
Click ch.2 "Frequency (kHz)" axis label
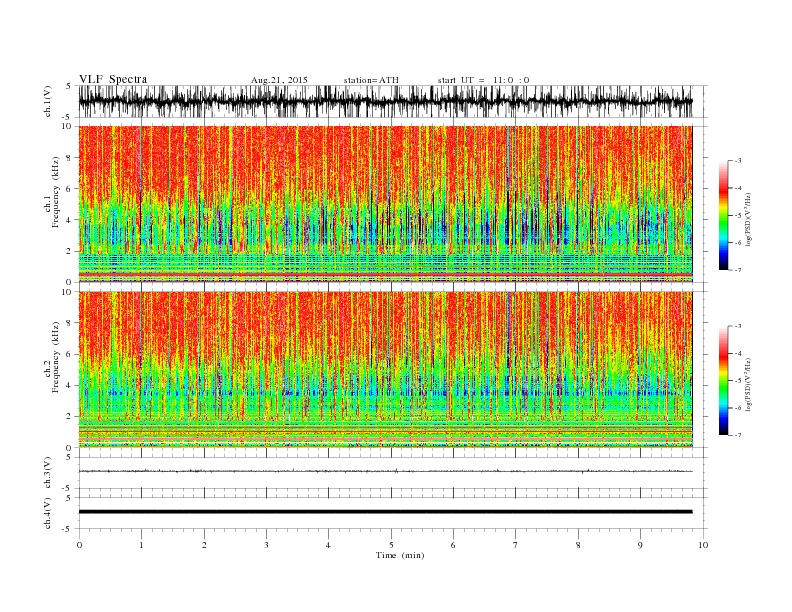56,357
